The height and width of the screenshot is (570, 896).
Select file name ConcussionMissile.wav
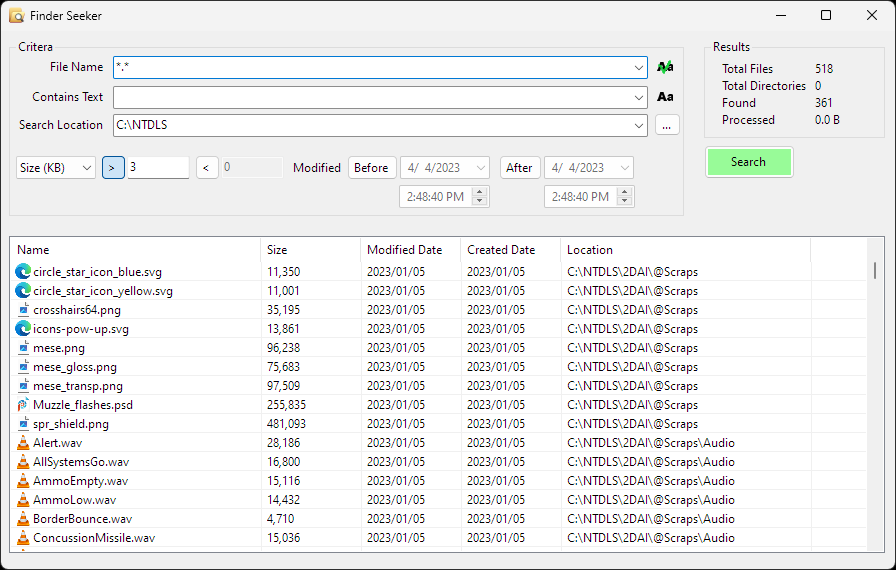(x=94, y=537)
